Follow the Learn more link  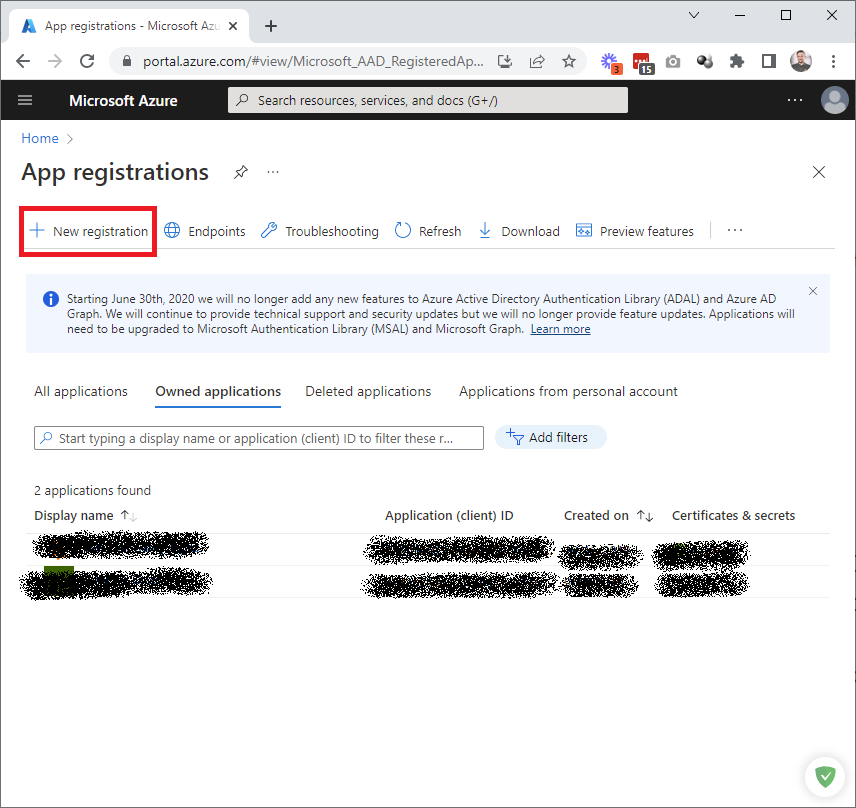click(x=560, y=329)
